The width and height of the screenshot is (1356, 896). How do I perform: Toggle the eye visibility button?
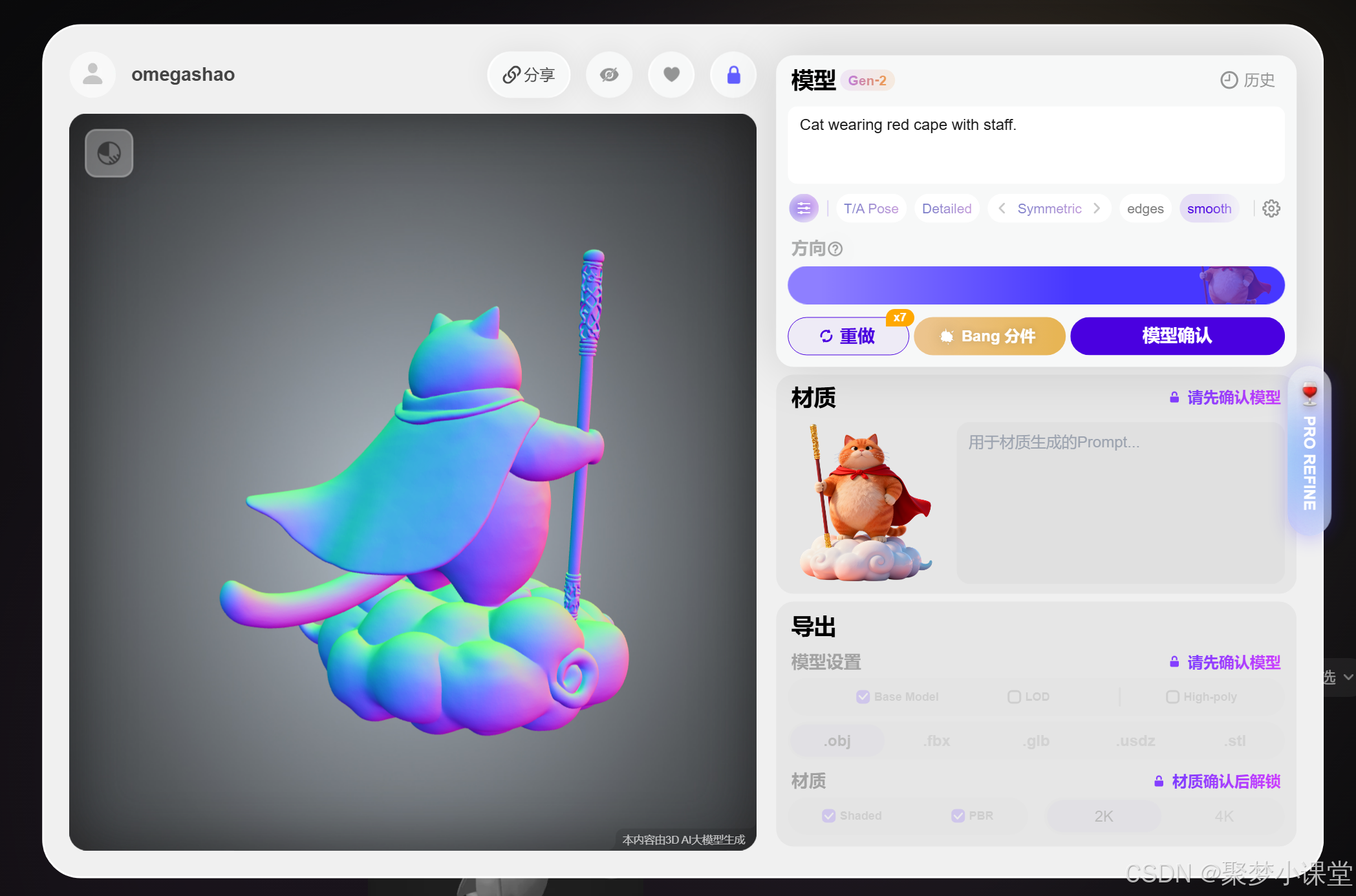[x=609, y=75]
